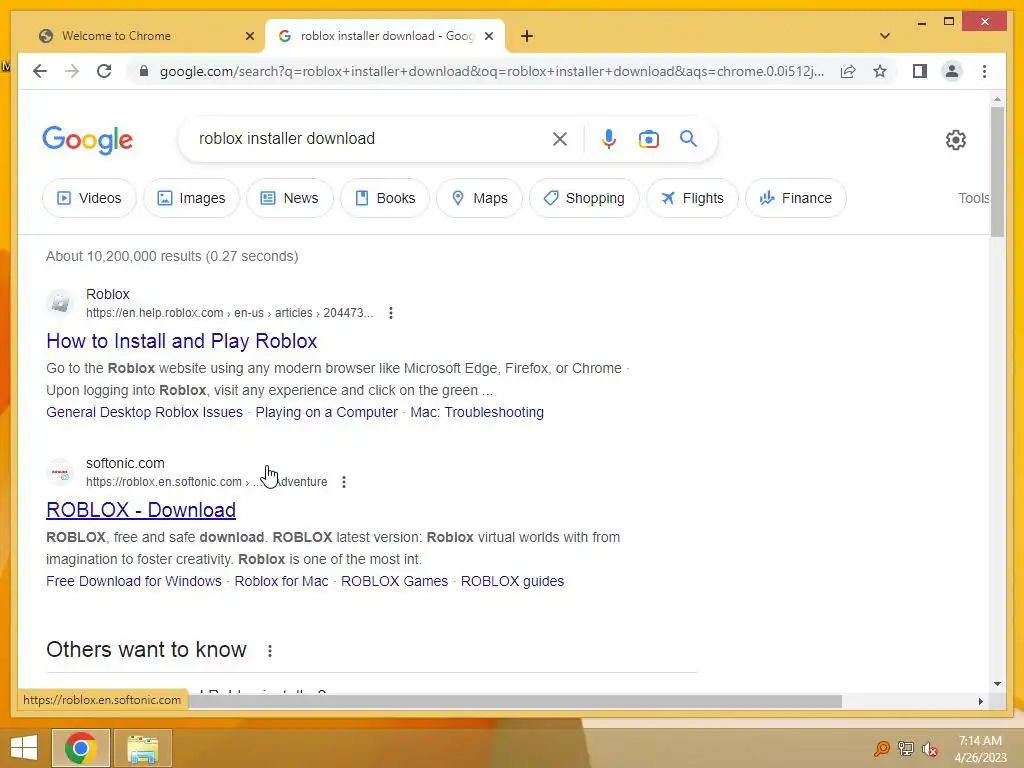
Task: Click forward navigation arrow
Action: tap(72, 71)
